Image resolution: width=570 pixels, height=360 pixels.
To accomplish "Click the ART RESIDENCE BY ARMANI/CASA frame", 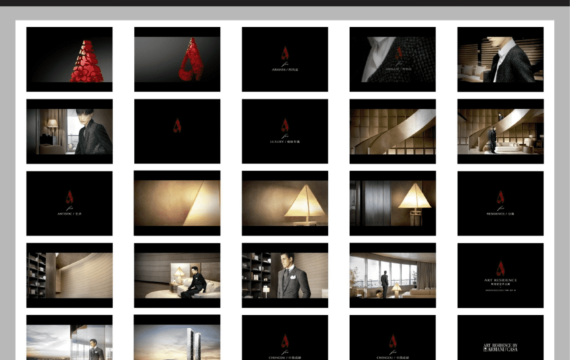I will click(x=501, y=337).
